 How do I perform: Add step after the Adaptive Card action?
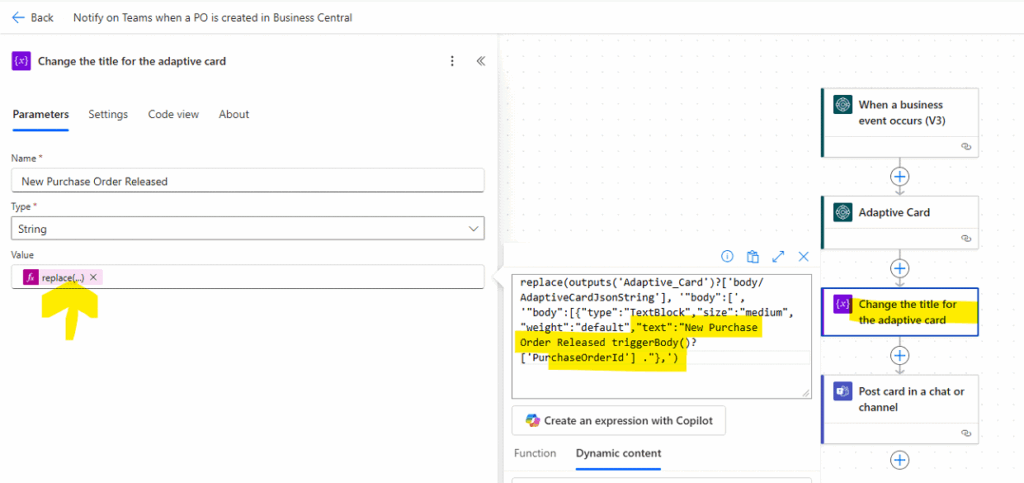[x=900, y=268]
